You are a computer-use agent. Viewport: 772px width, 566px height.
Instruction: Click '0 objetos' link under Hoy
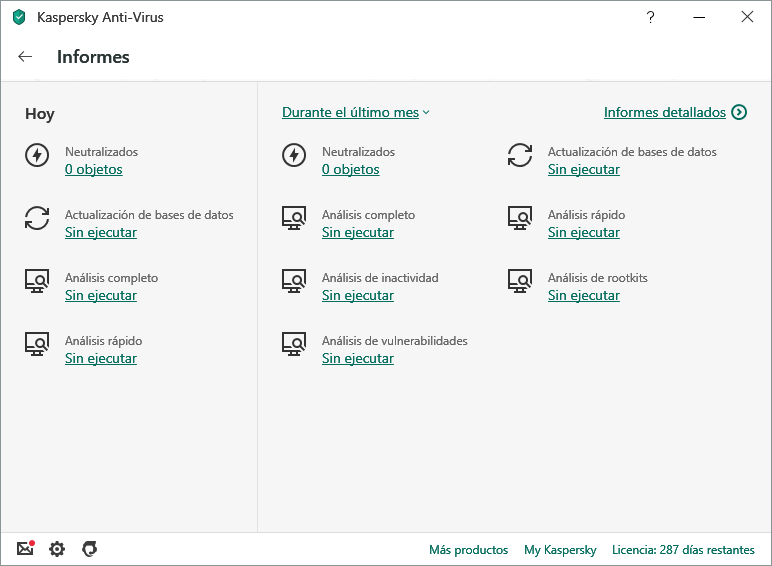[93, 169]
